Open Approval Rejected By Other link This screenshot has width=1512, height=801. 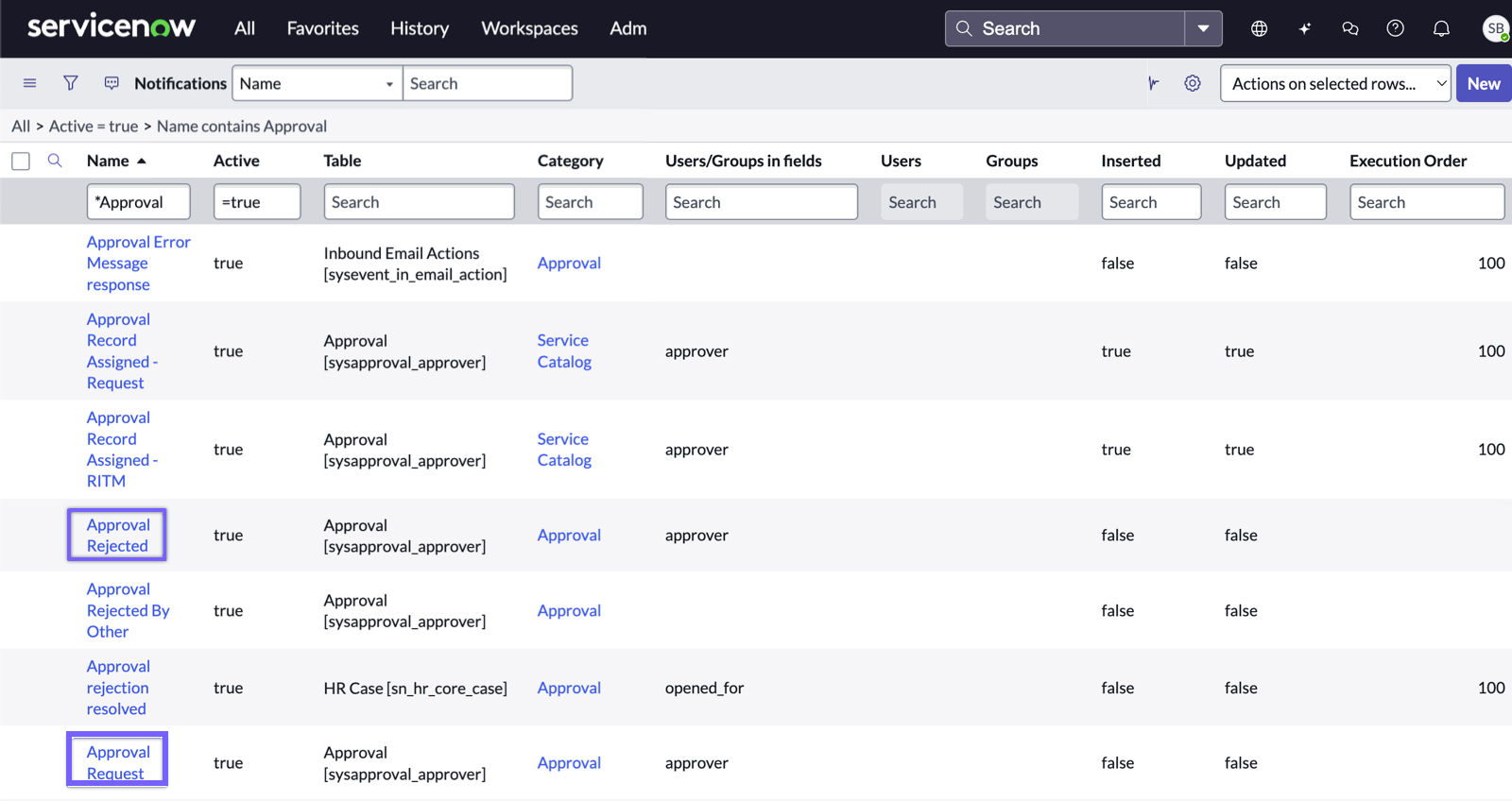pyautogui.click(x=128, y=610)
